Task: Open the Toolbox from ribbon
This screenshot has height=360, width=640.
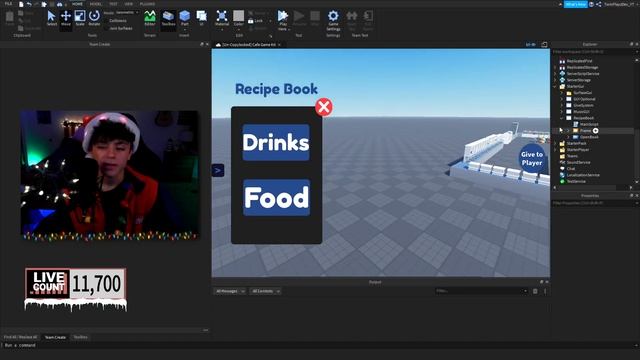Action: 168,19
